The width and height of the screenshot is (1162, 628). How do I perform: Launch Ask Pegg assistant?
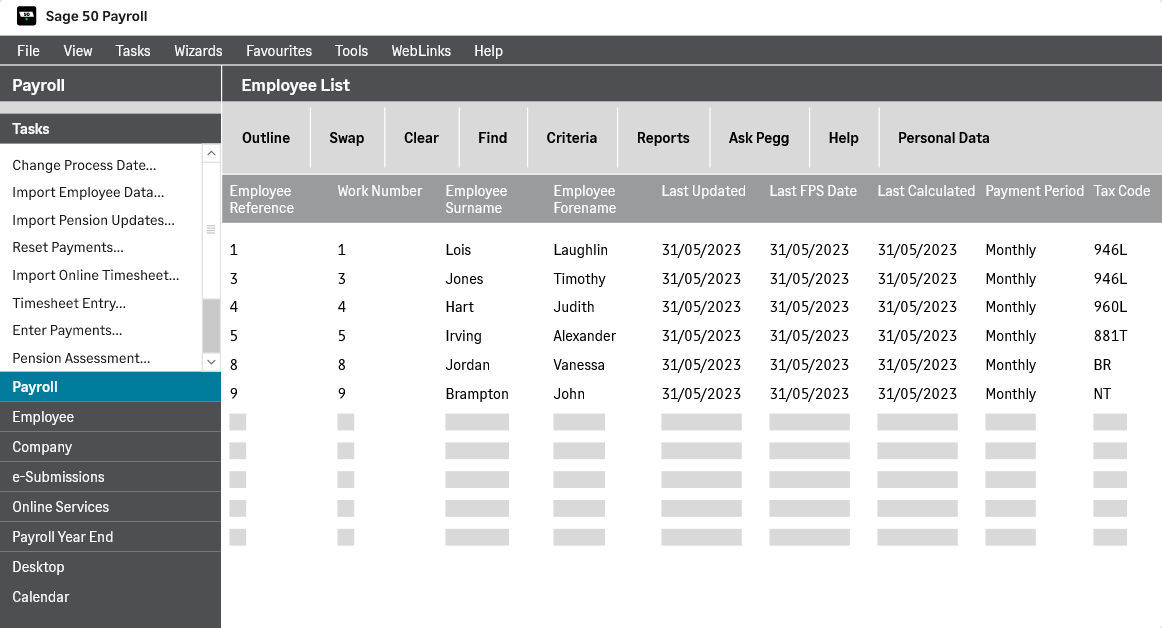(759, 137)
